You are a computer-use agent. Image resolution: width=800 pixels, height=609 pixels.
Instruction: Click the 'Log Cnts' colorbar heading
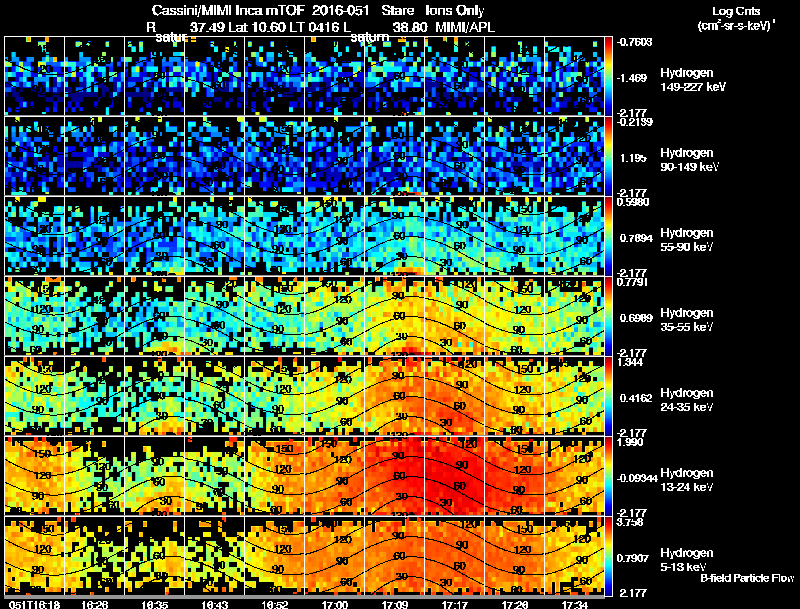736,11
